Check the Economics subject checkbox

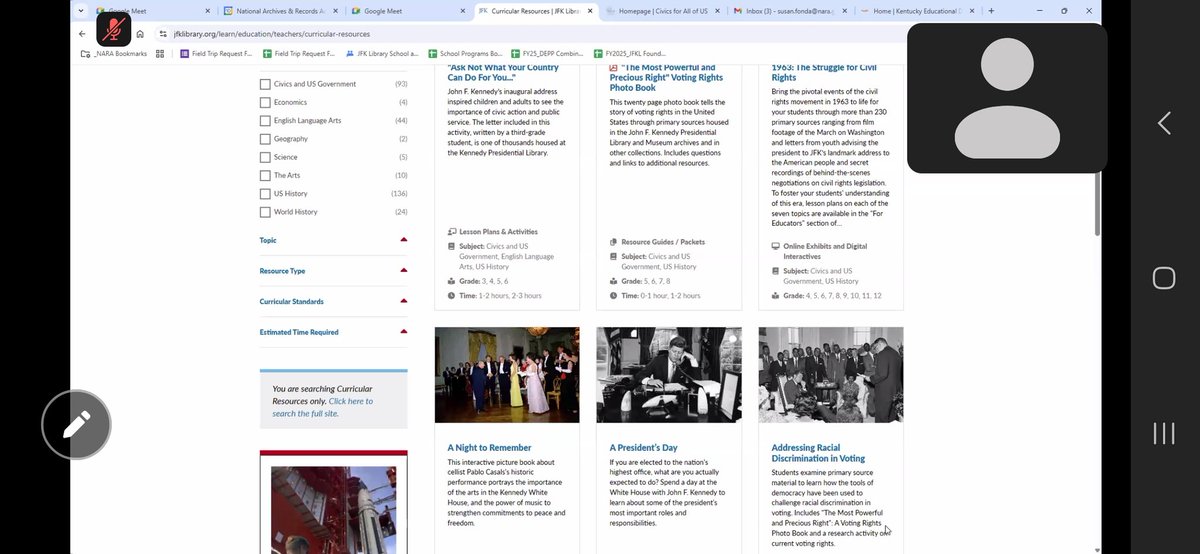265,102
